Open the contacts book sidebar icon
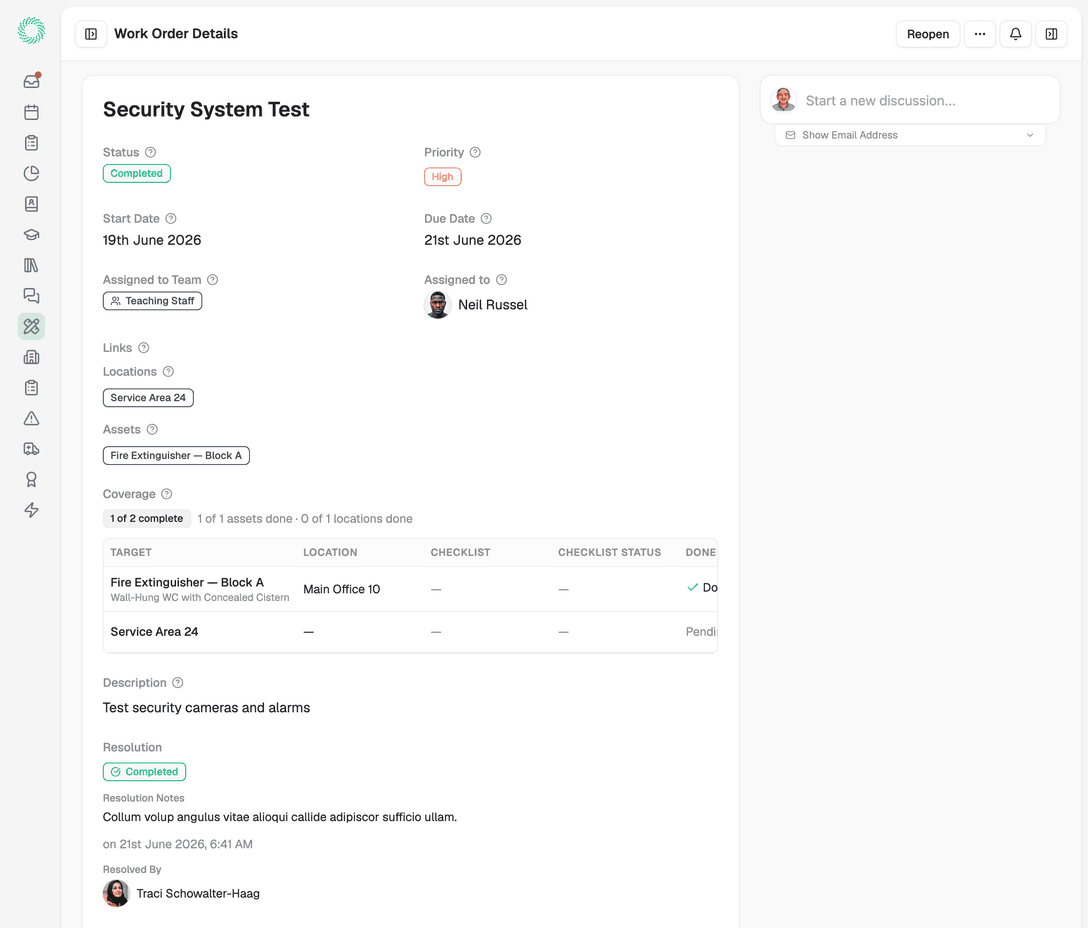This screenshot has height=928, width=1088. (x=31, y=204)
